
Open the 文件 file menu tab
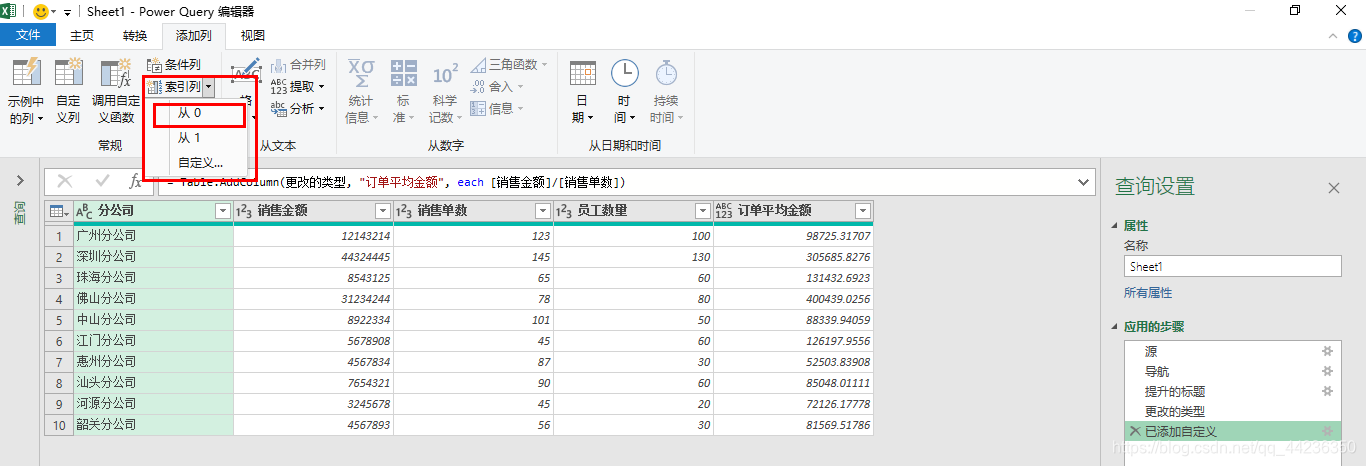coord(28,36)
